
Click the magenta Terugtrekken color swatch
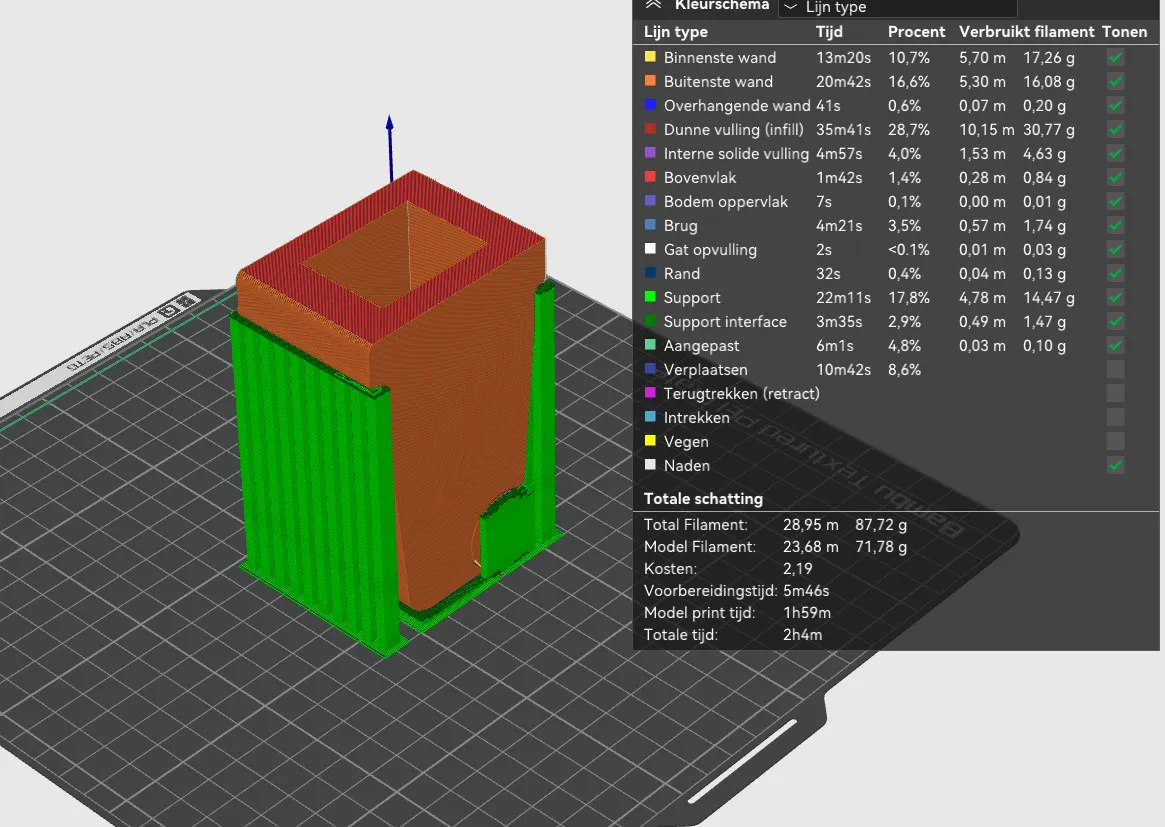point(650,392)
